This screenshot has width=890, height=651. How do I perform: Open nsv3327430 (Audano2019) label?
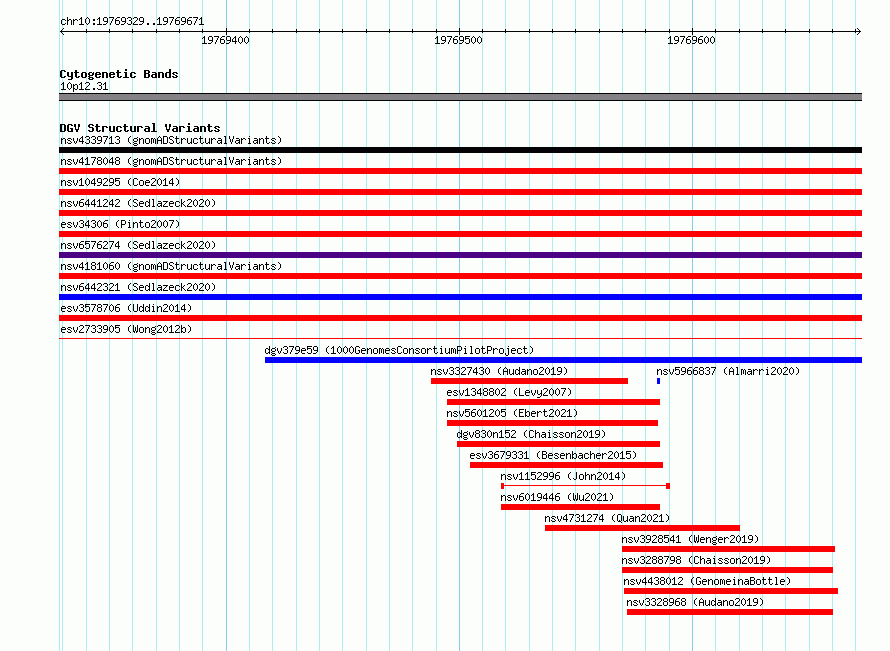pos(499,371)
